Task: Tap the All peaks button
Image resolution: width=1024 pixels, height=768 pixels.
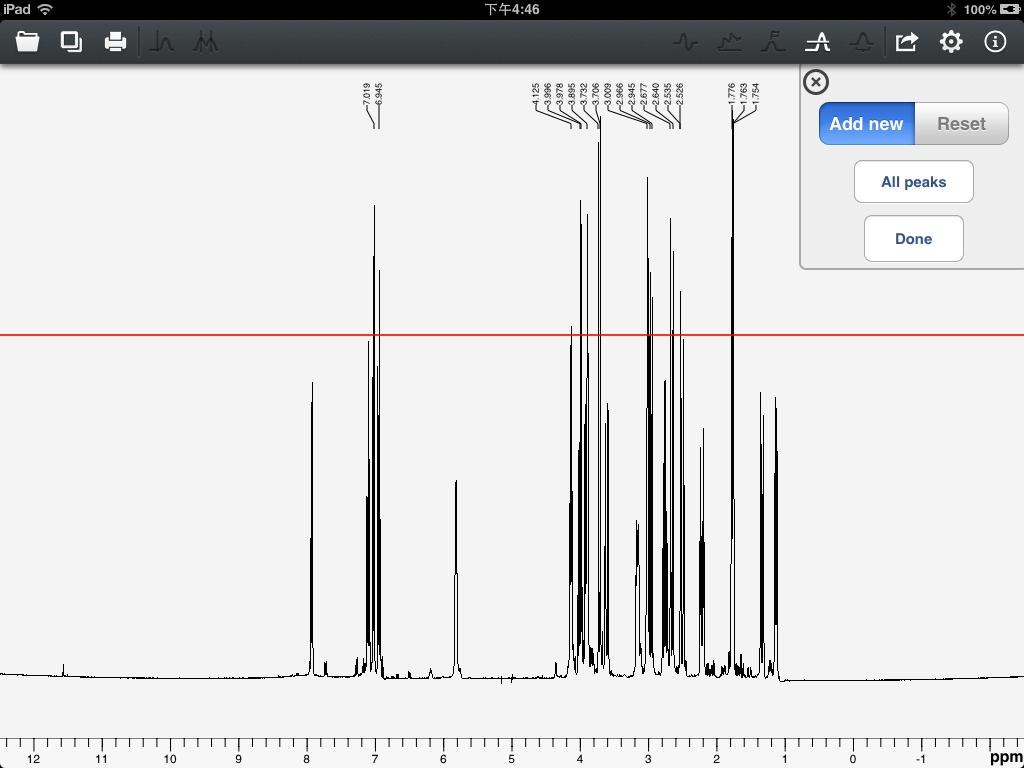Action: tap(914, 182)
